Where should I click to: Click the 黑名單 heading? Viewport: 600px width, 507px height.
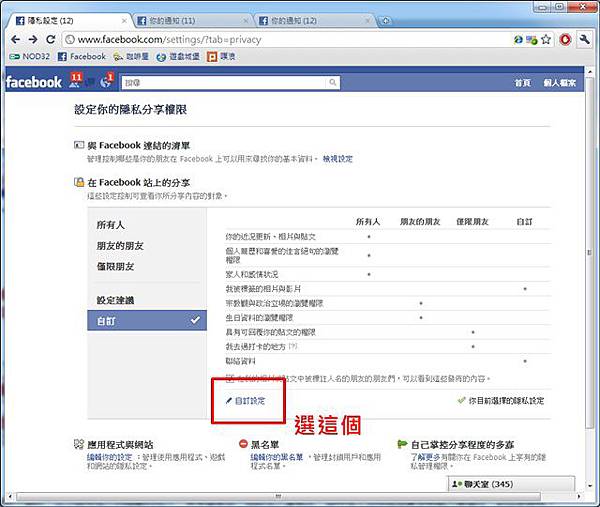coord(265,445)
